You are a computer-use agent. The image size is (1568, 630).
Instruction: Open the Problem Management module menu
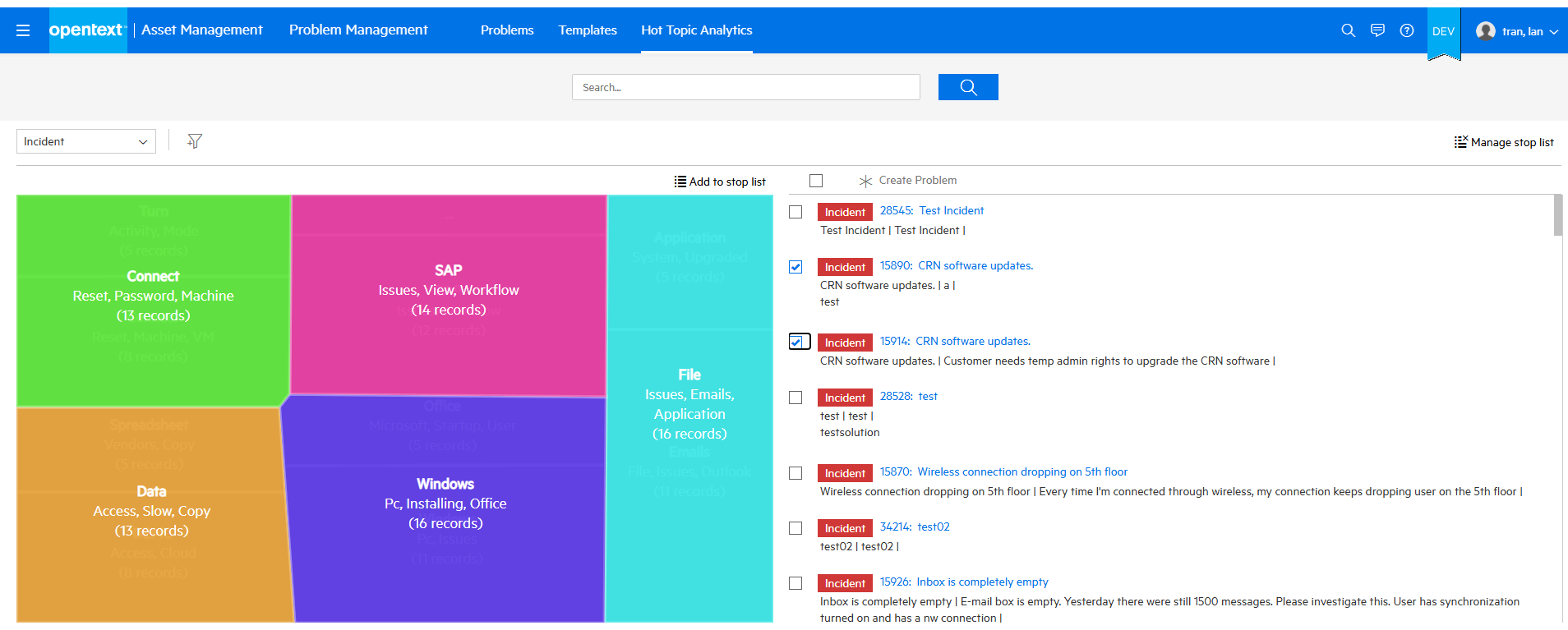point(358,30)
